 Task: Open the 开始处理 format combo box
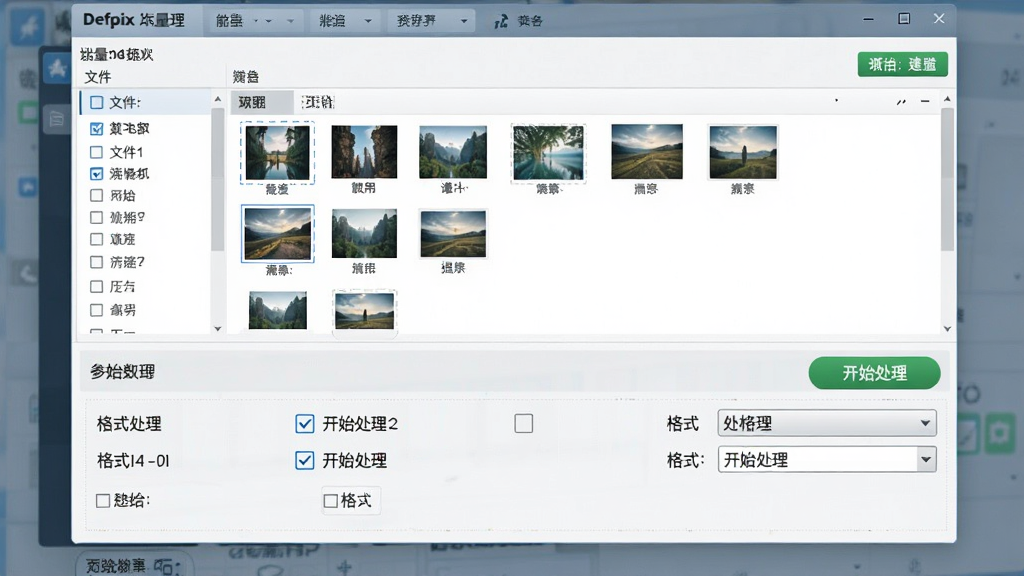coord(827,460)
